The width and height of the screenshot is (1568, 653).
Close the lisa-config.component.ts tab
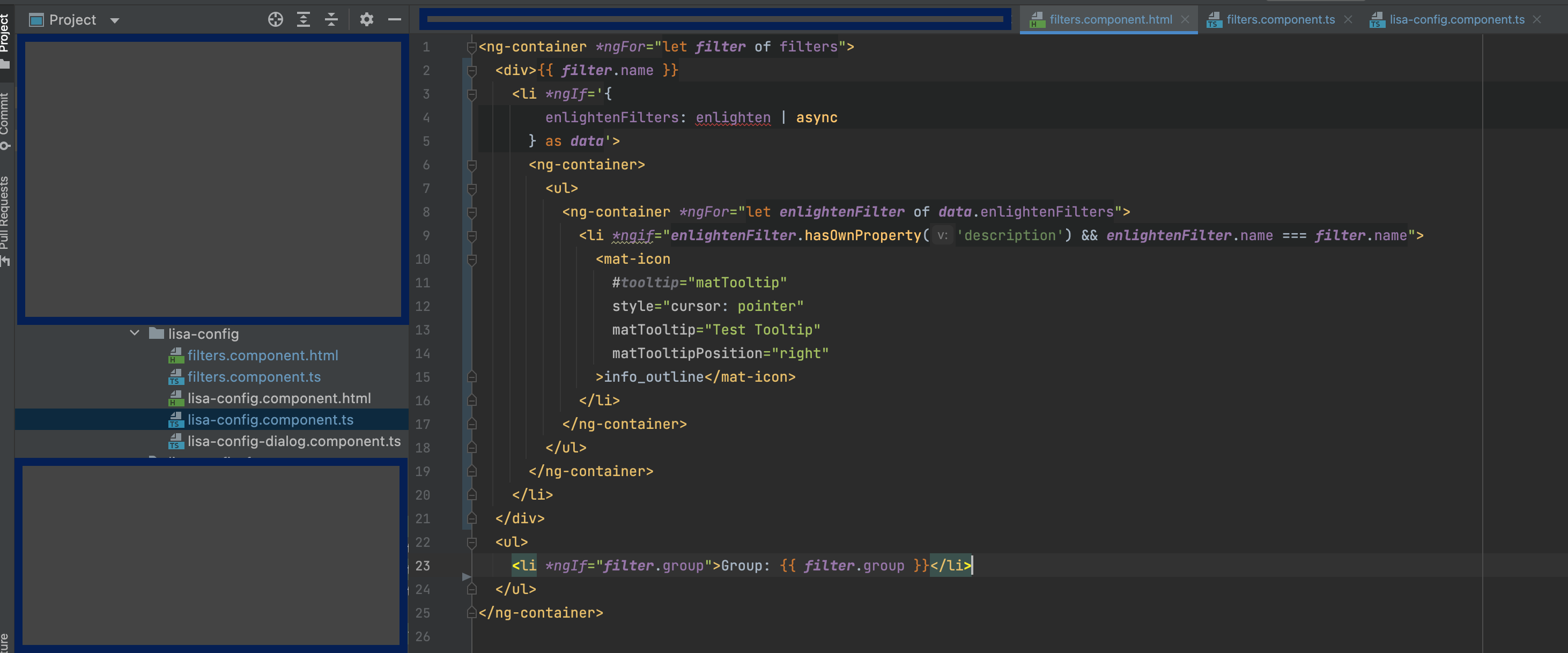[x=1537, y=19]
